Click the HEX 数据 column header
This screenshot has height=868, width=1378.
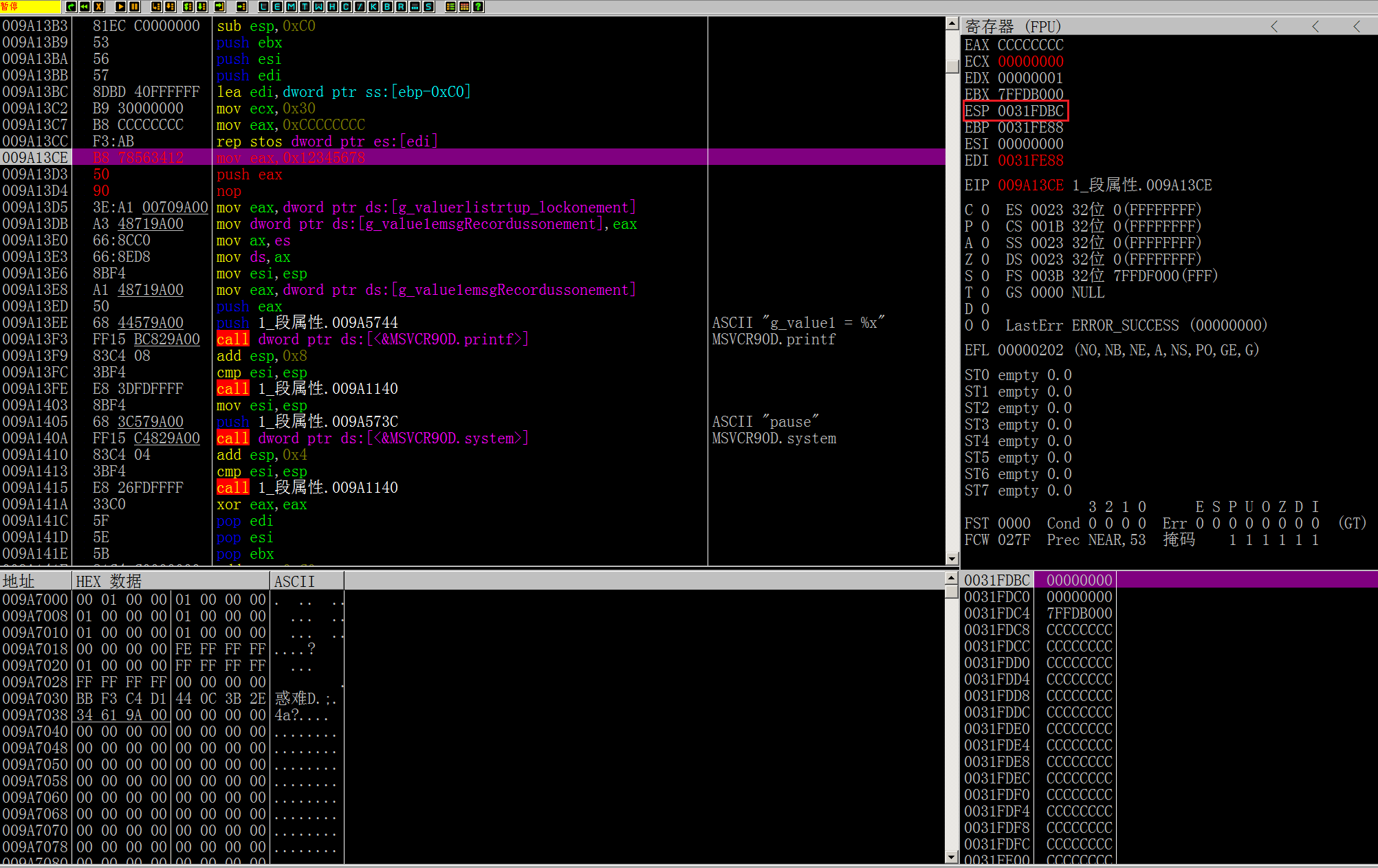pyautogui.click(x=171, y=581)
